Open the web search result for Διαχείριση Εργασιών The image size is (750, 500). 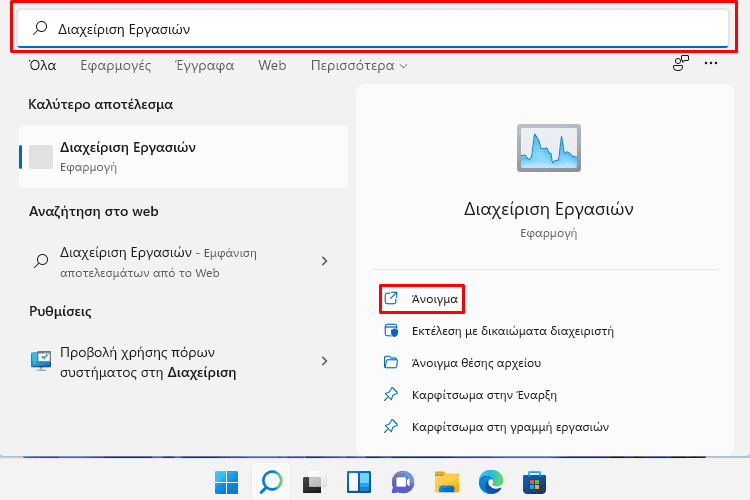pos(183,262)
